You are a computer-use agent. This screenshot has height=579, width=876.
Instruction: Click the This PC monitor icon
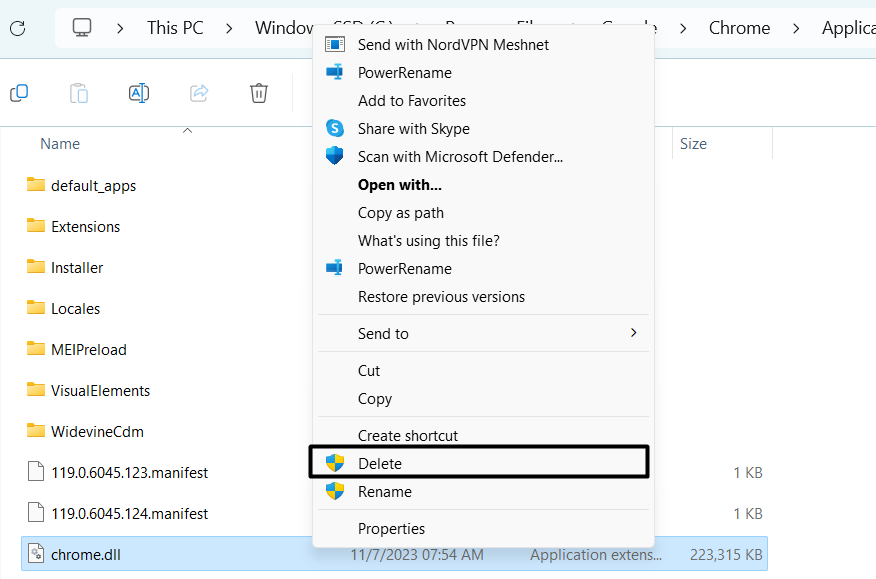coord(83,28)
